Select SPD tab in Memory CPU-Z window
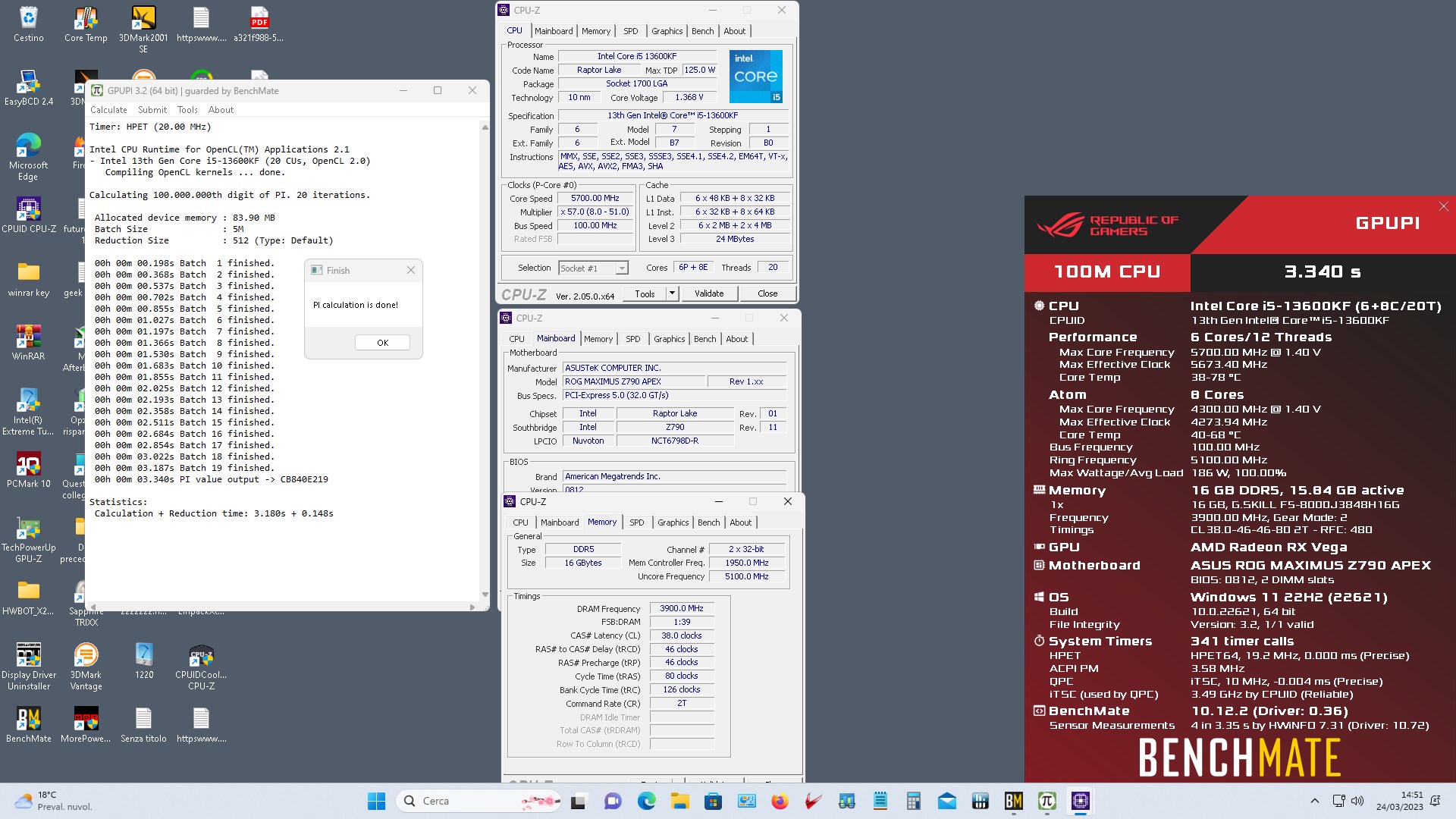Viewport: 1456px width, 819px height. (637, 522)
